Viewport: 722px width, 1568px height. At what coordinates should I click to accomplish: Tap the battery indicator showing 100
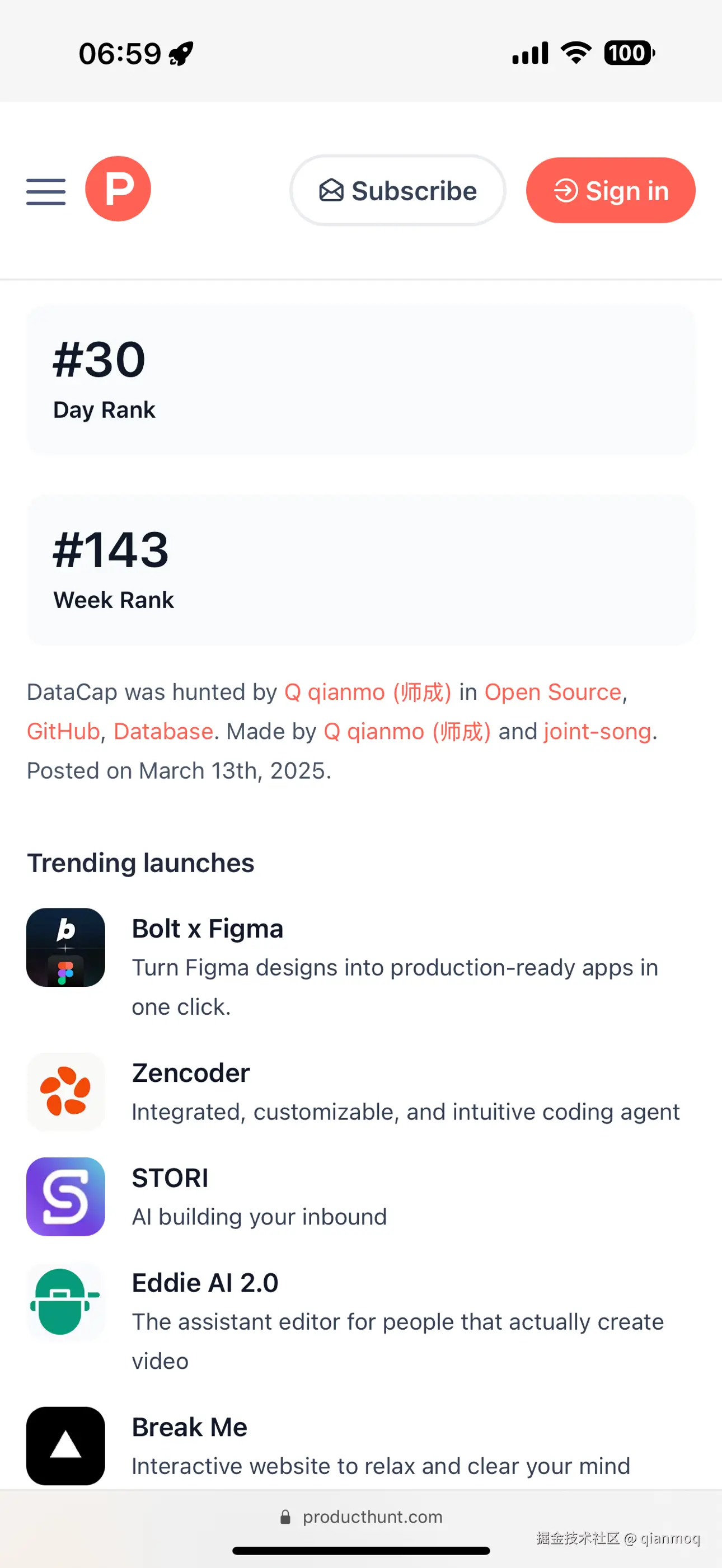[629, 53]
